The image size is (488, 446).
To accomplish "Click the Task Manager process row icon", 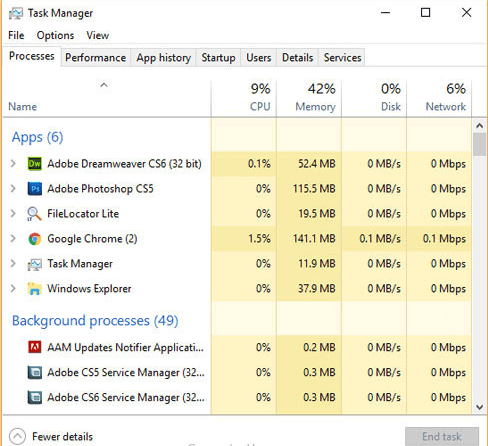I will point(34,264).
